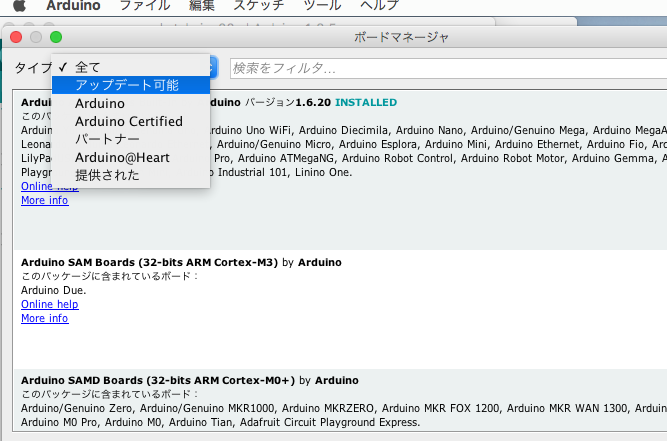The image size is (667, 441).
Task: Click the green zoom button of ボードマネージャ
Action: click(56, 37)
